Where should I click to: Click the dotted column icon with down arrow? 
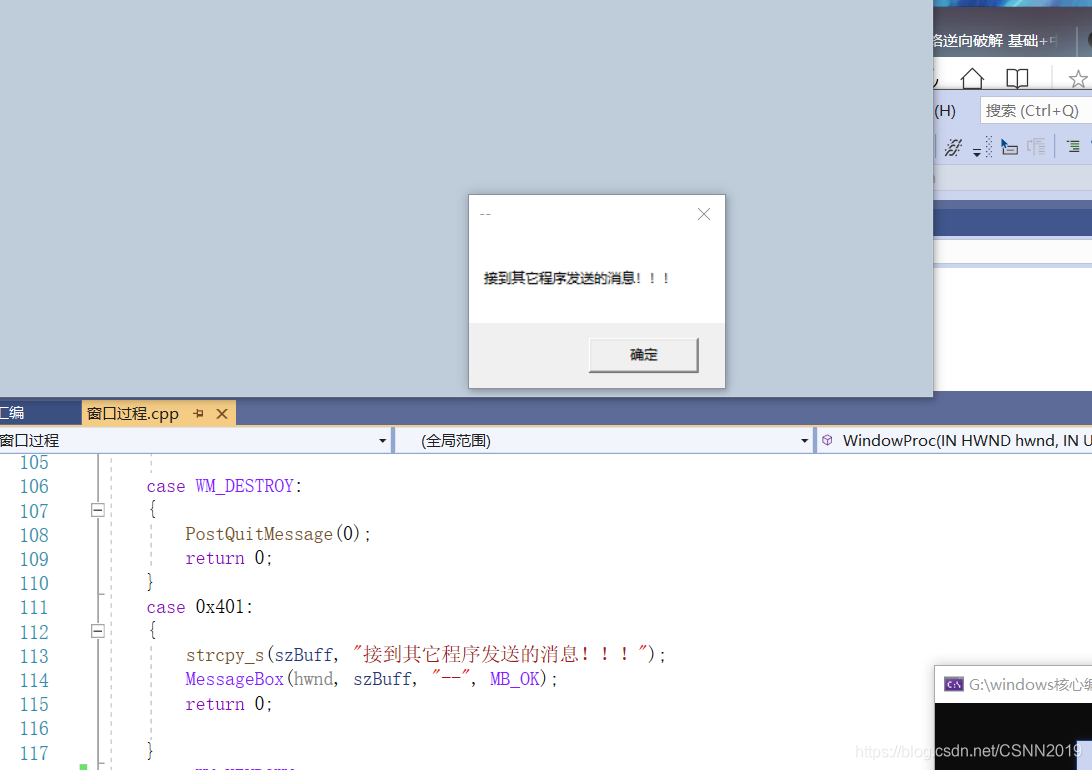pyautogui.click(x=979, y=146)
